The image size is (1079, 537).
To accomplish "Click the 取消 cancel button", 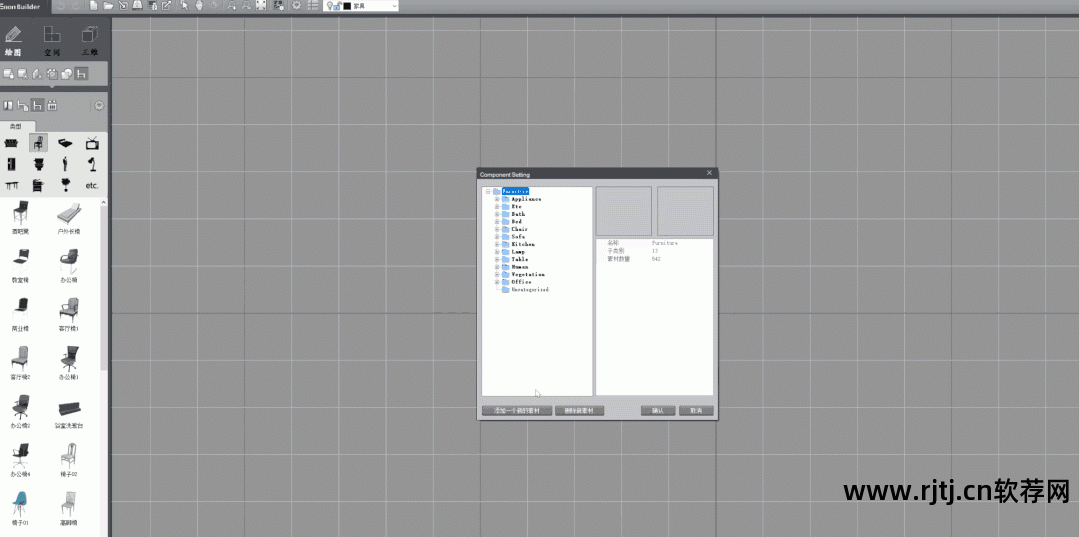I will click(696, 411).
